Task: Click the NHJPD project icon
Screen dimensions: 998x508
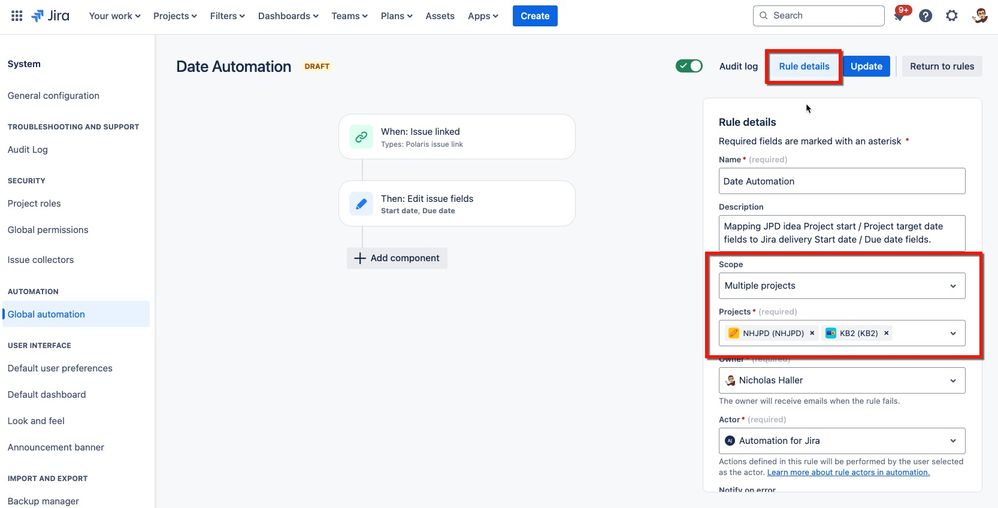Action: [733, 333]
